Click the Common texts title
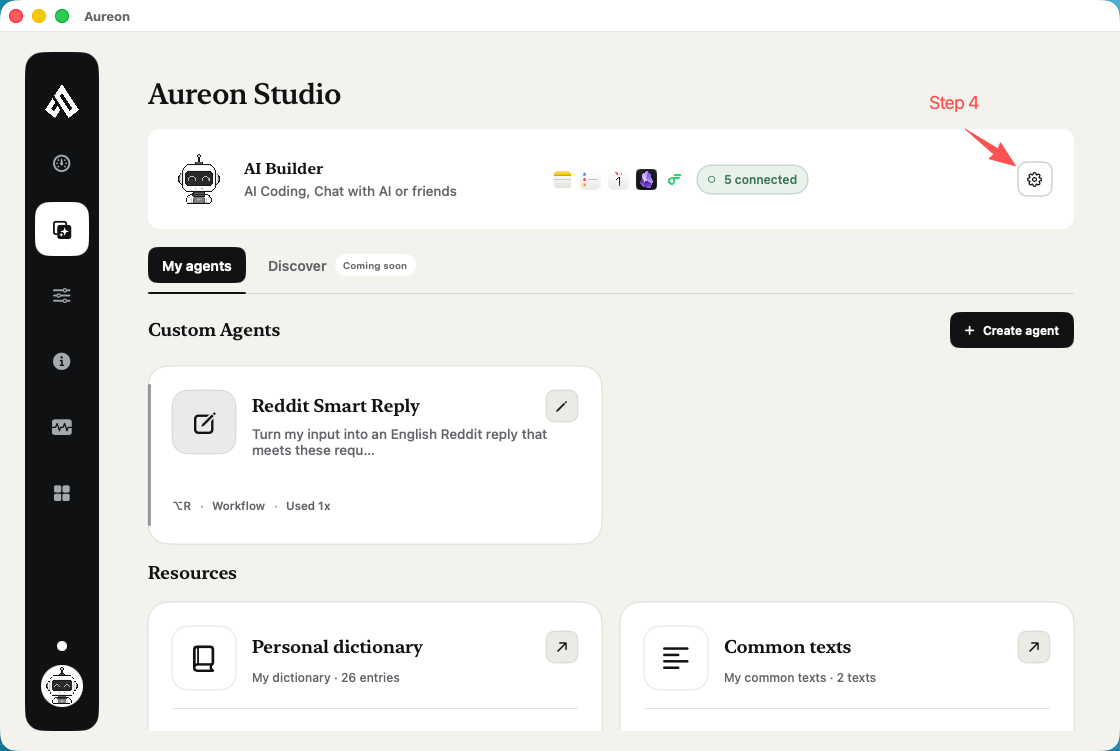The image size is (1120, 751). tap(787, 647)
